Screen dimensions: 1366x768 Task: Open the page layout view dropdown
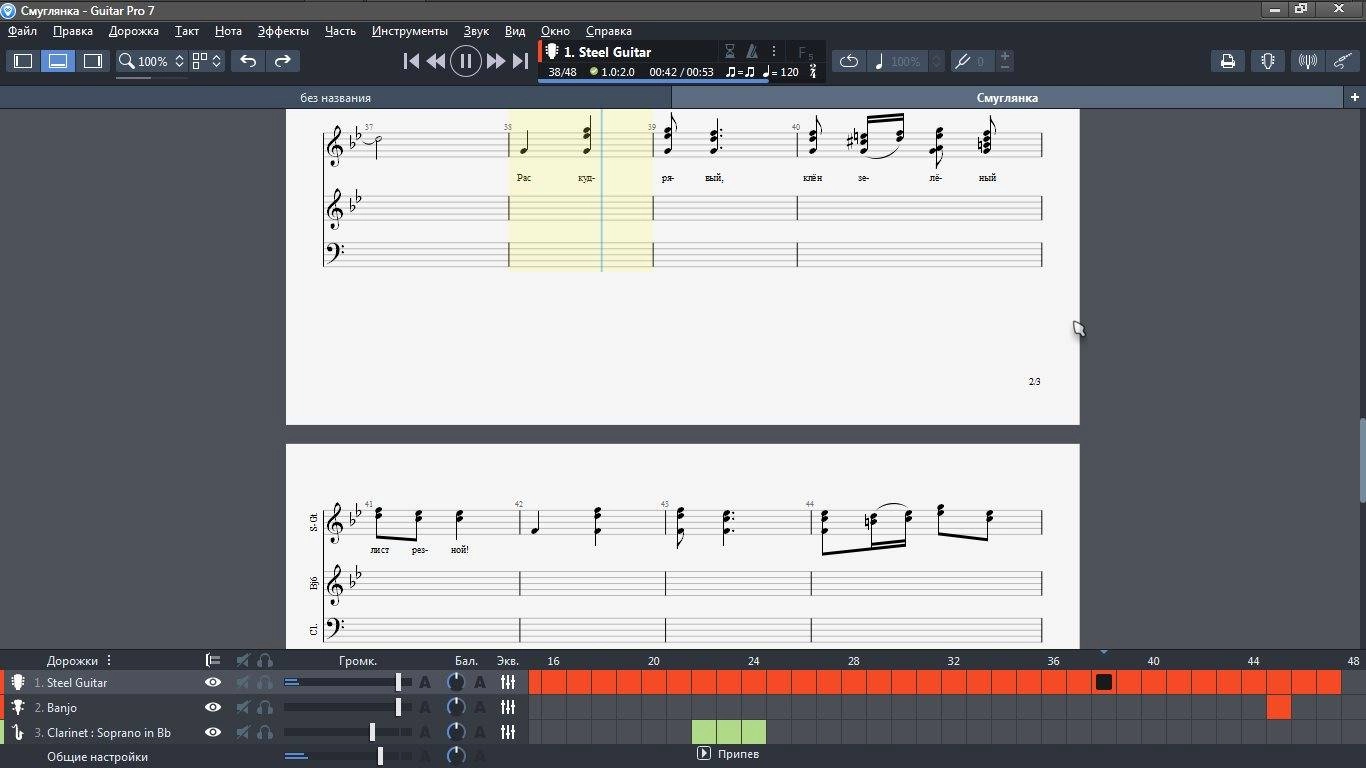point(207,61)
